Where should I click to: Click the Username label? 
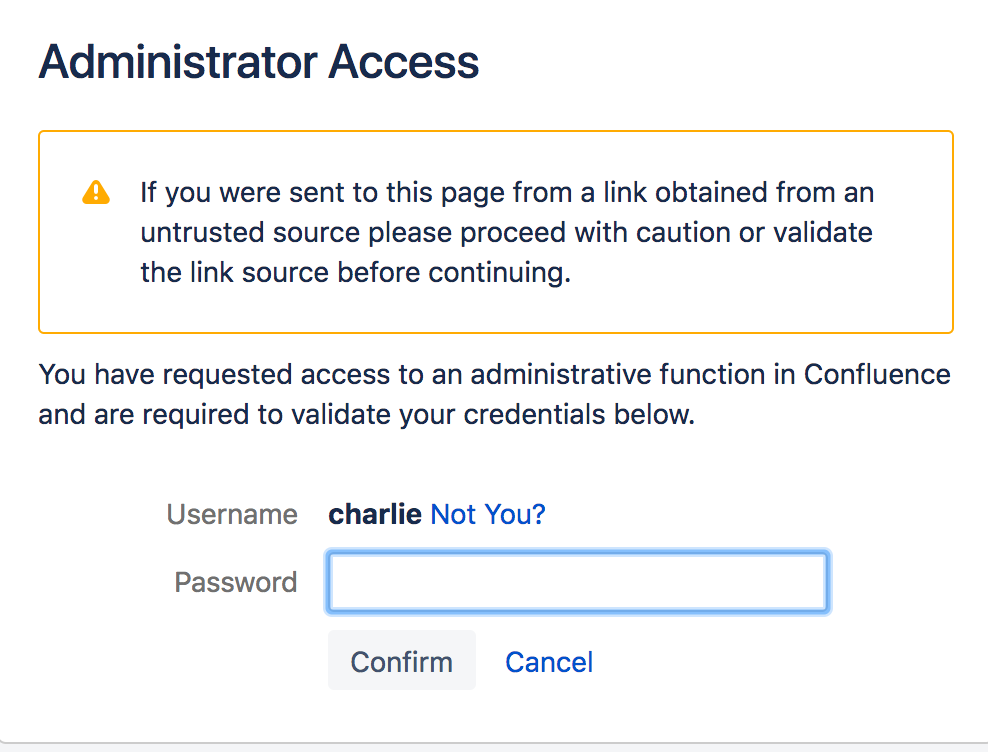click(x=232, y=514)
